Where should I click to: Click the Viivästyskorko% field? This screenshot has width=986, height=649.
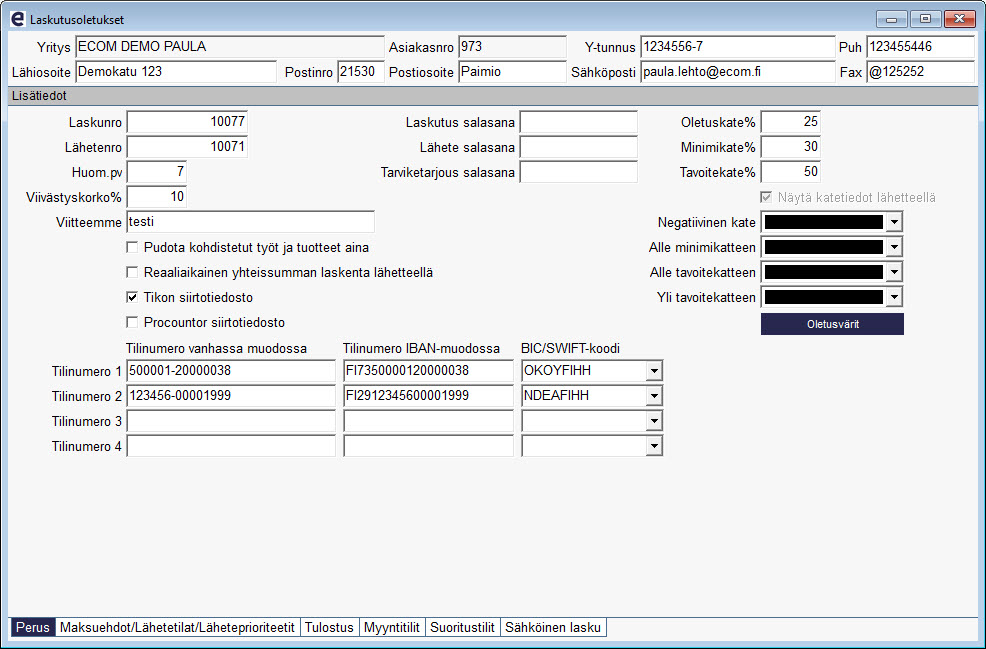tap(157, 197)
